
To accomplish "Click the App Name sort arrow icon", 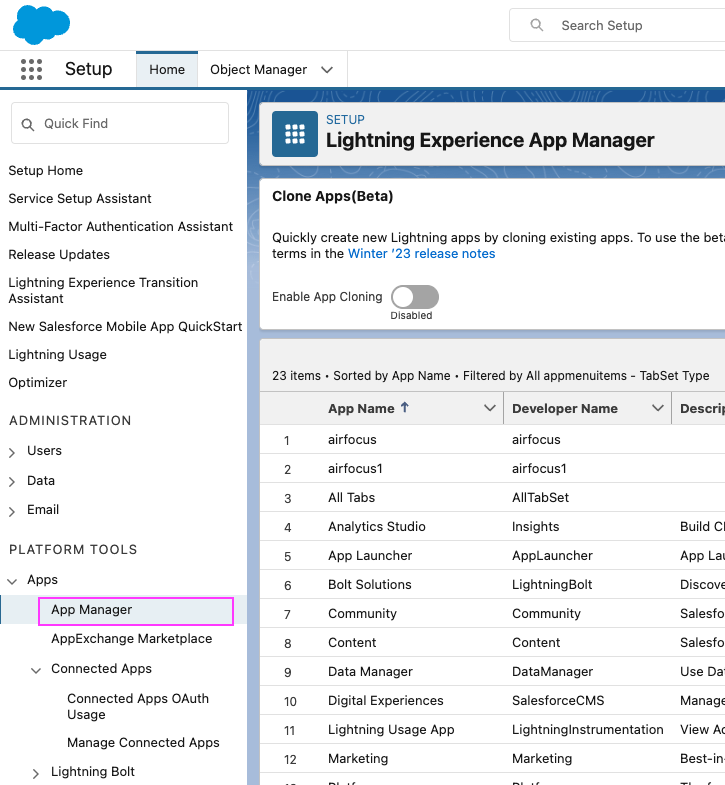I will pyautogui.click(x=405, y=408).
